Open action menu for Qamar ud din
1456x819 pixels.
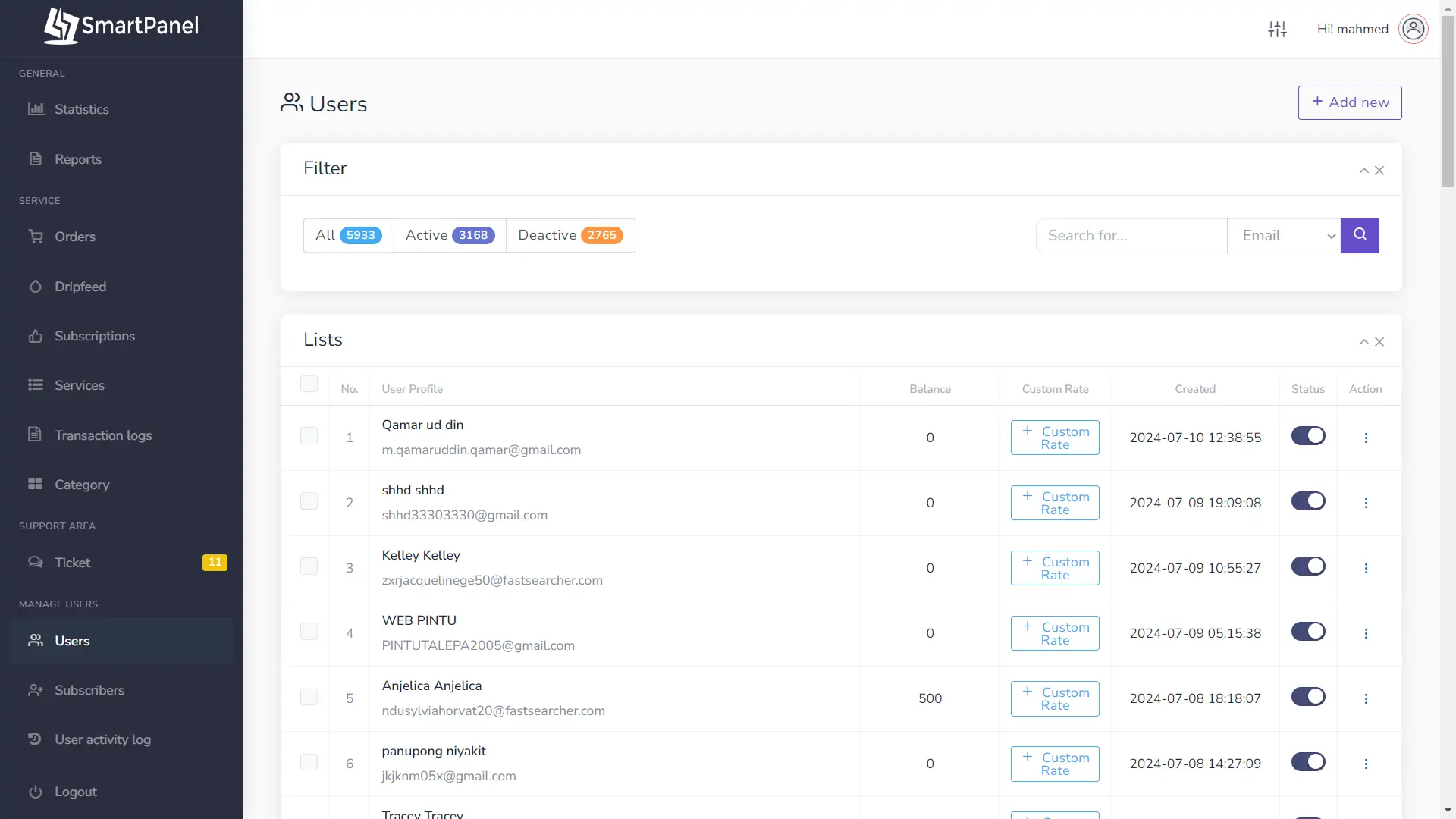tap(1366, 438)
